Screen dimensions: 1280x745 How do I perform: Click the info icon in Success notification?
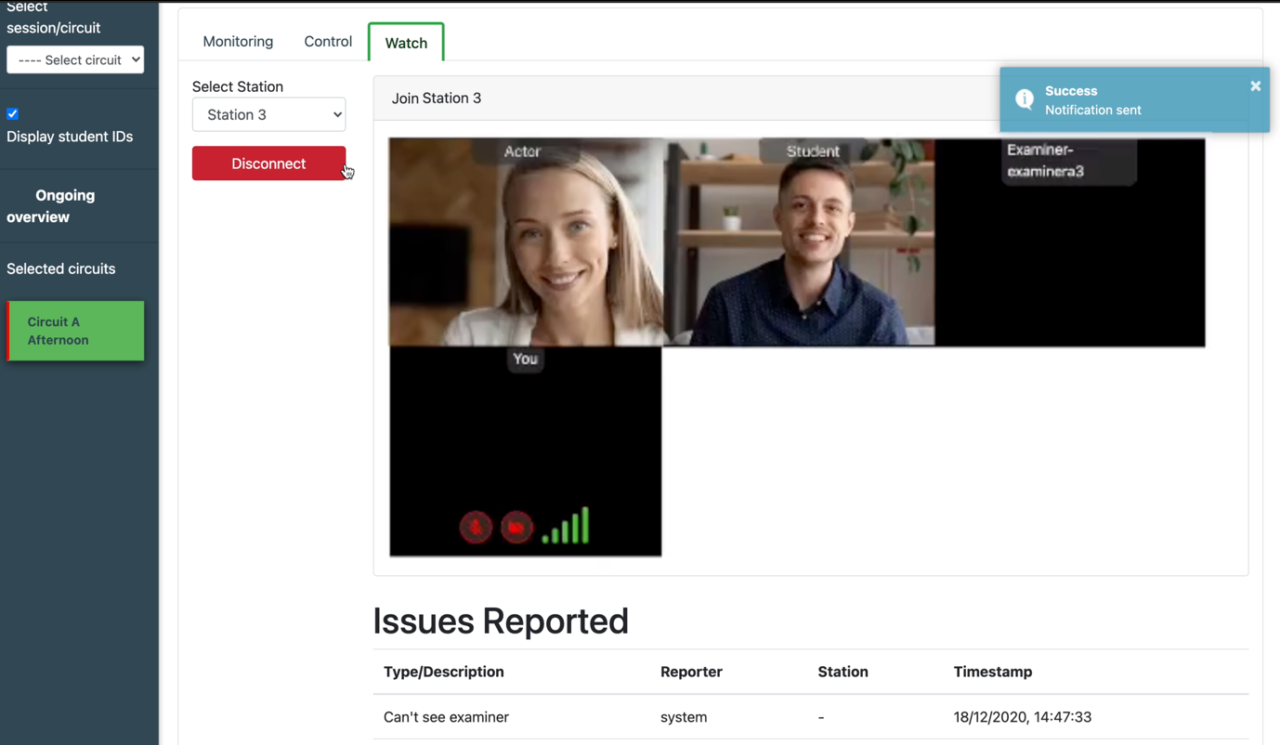[x=1024, y=99]
